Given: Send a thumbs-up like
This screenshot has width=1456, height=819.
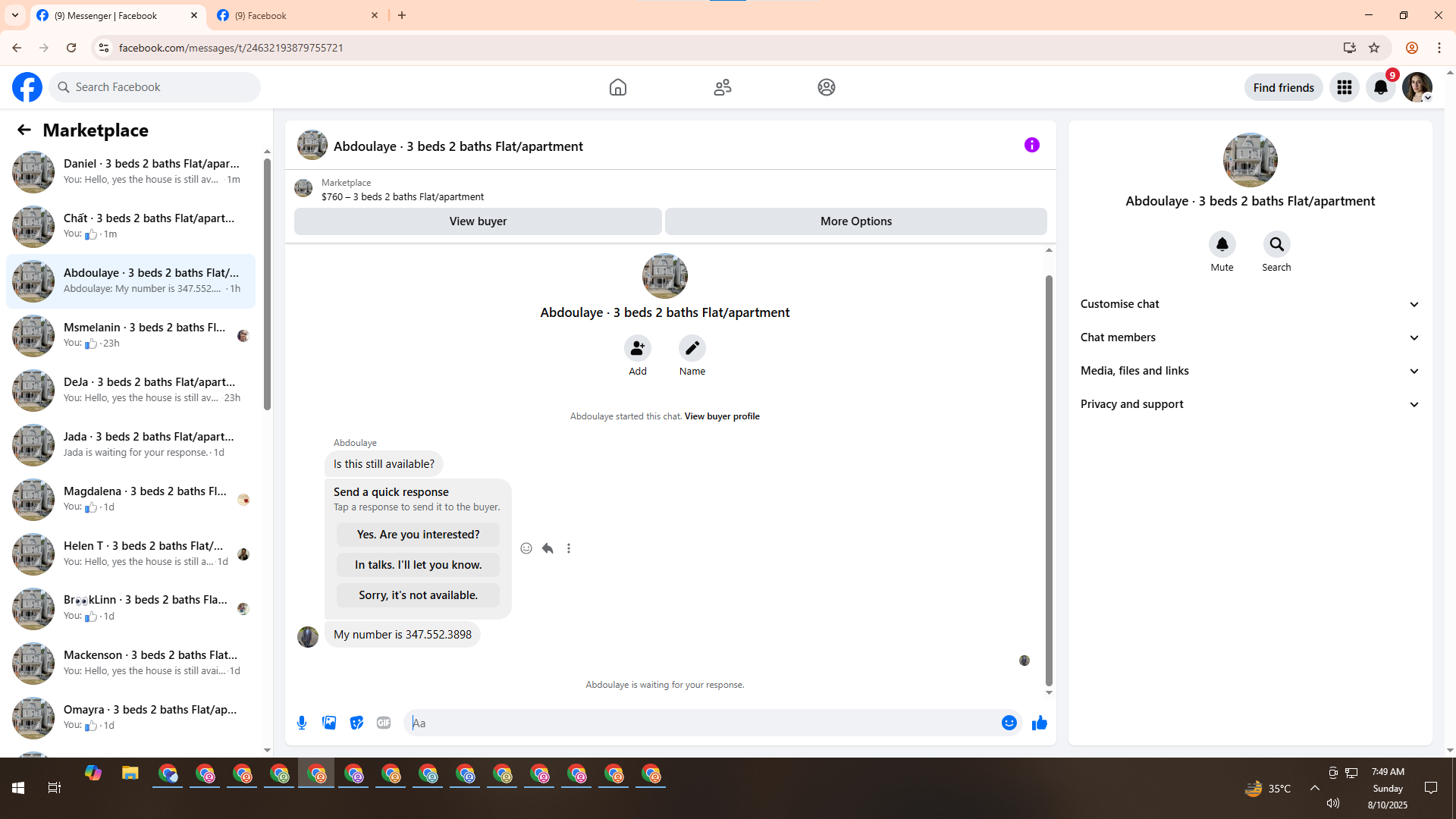Looking at the screenshot, I should pos(1039,723).
